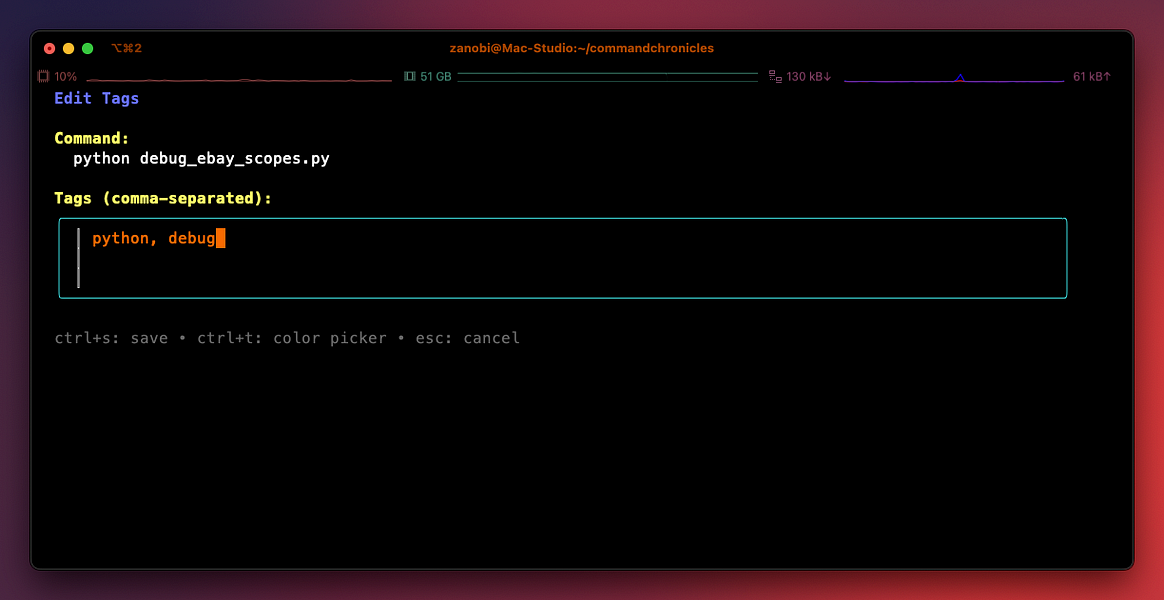
Task: Click the '10%' CPU usage value
Action: tap(65, 76)
